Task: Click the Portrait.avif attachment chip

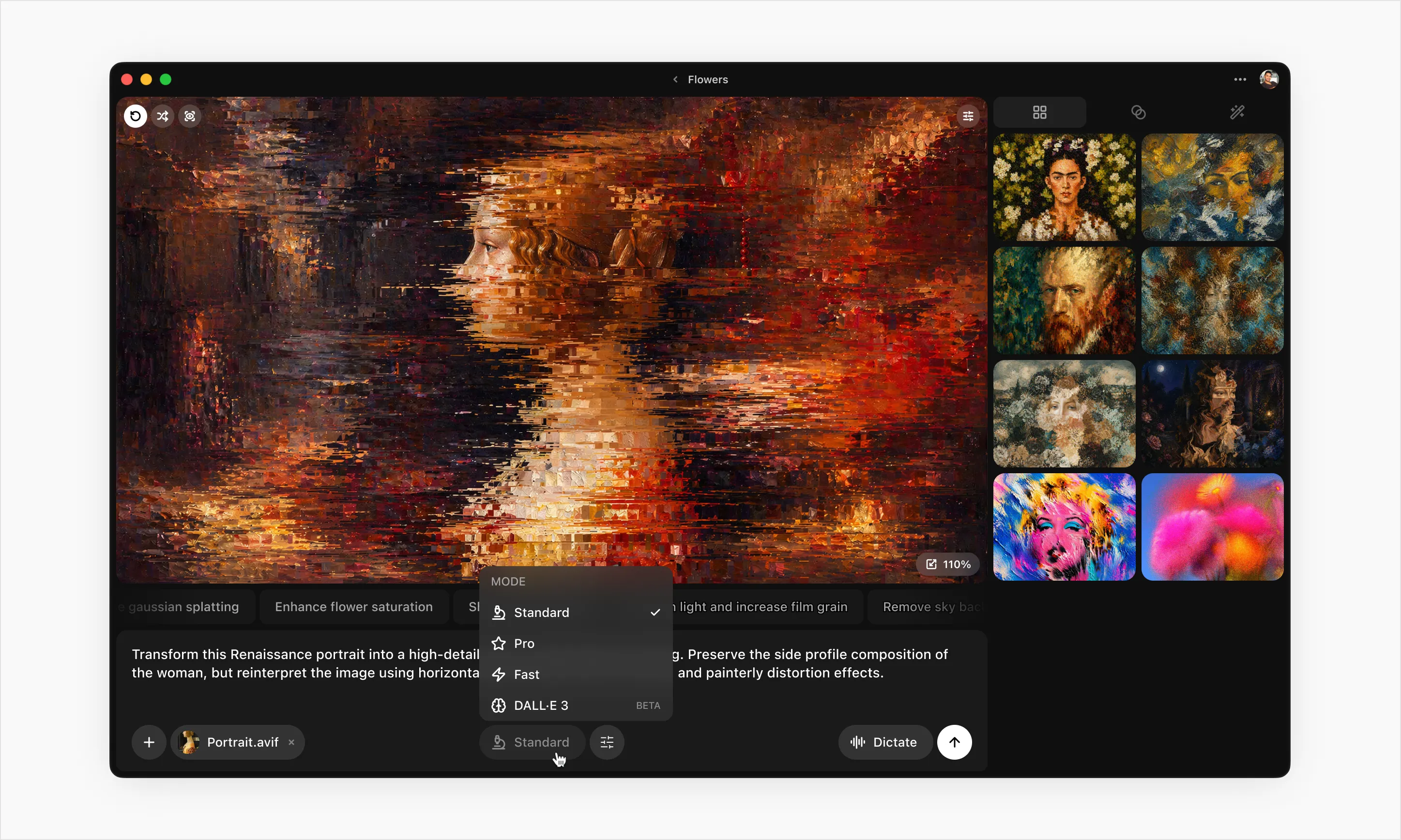Action: [238, 742]
